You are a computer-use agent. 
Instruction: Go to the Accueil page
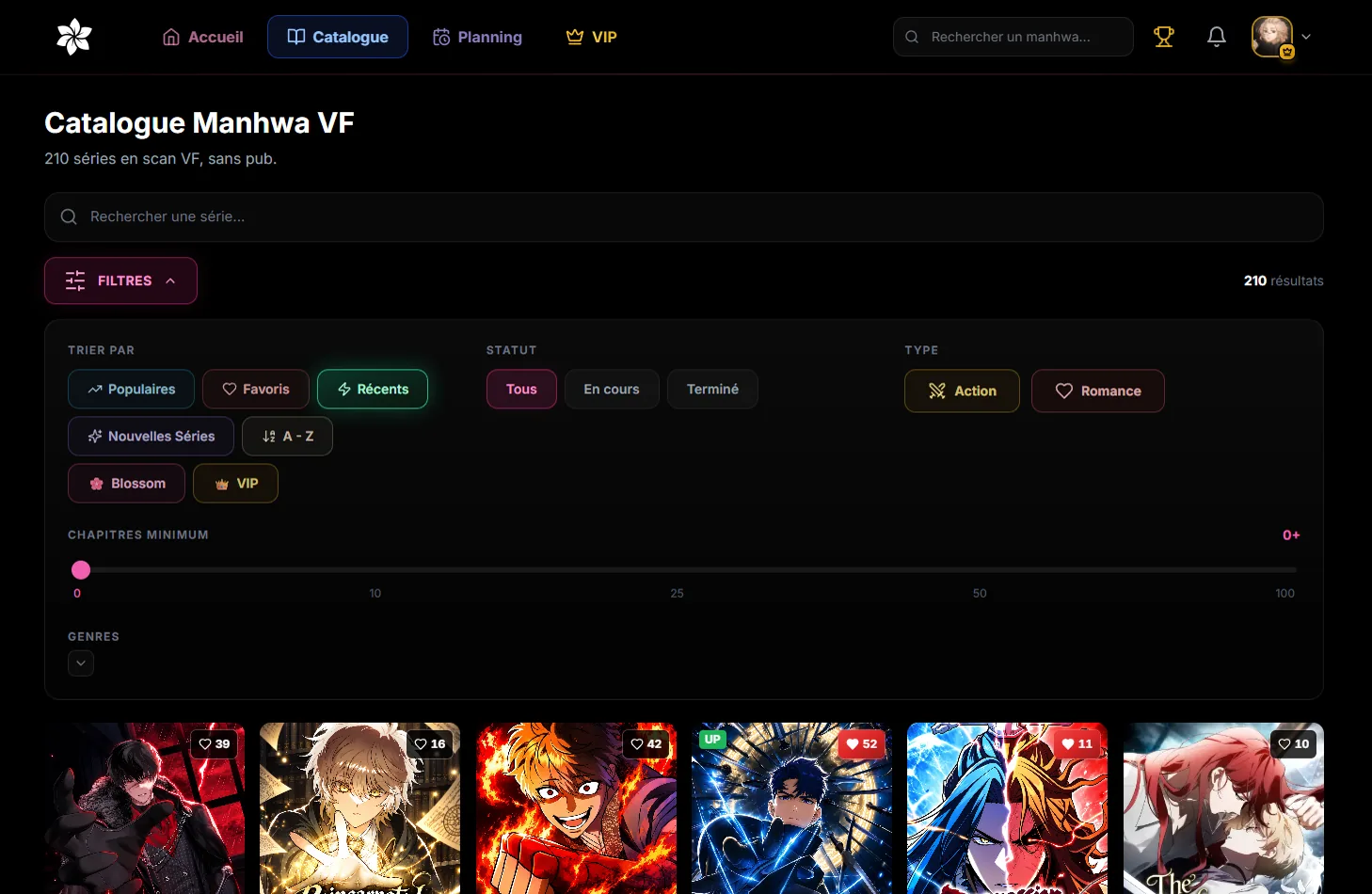pos(203,37)
